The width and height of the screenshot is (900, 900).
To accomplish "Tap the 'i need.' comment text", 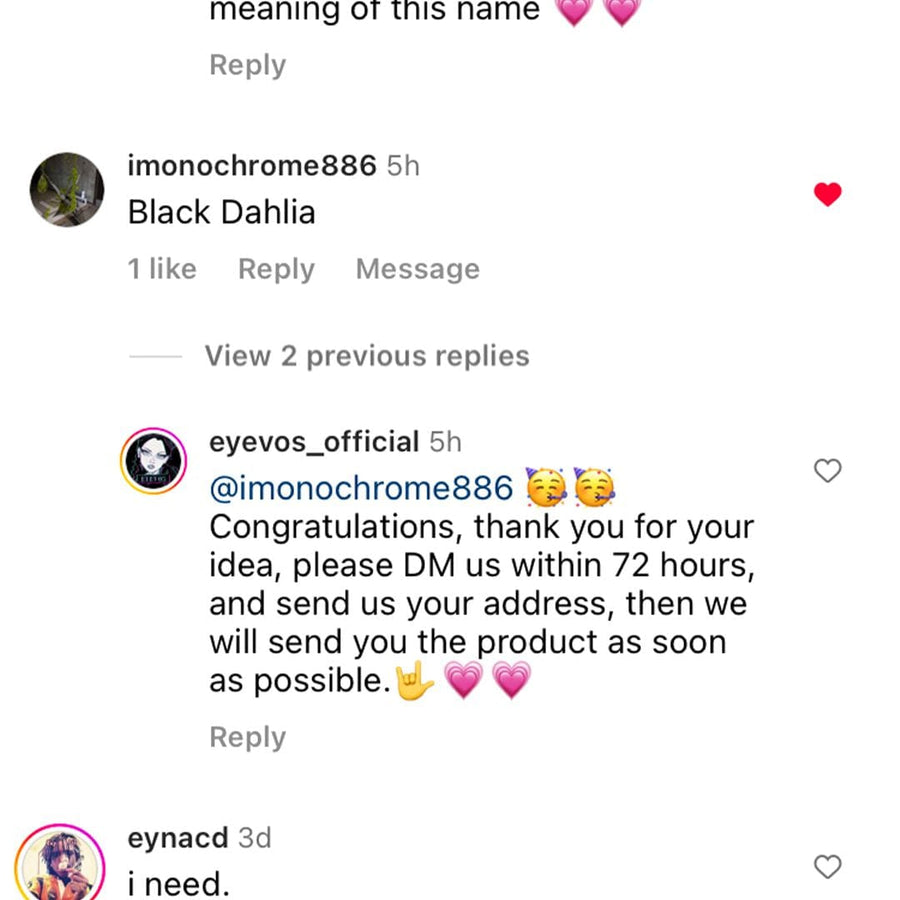I will coord(178,884).
